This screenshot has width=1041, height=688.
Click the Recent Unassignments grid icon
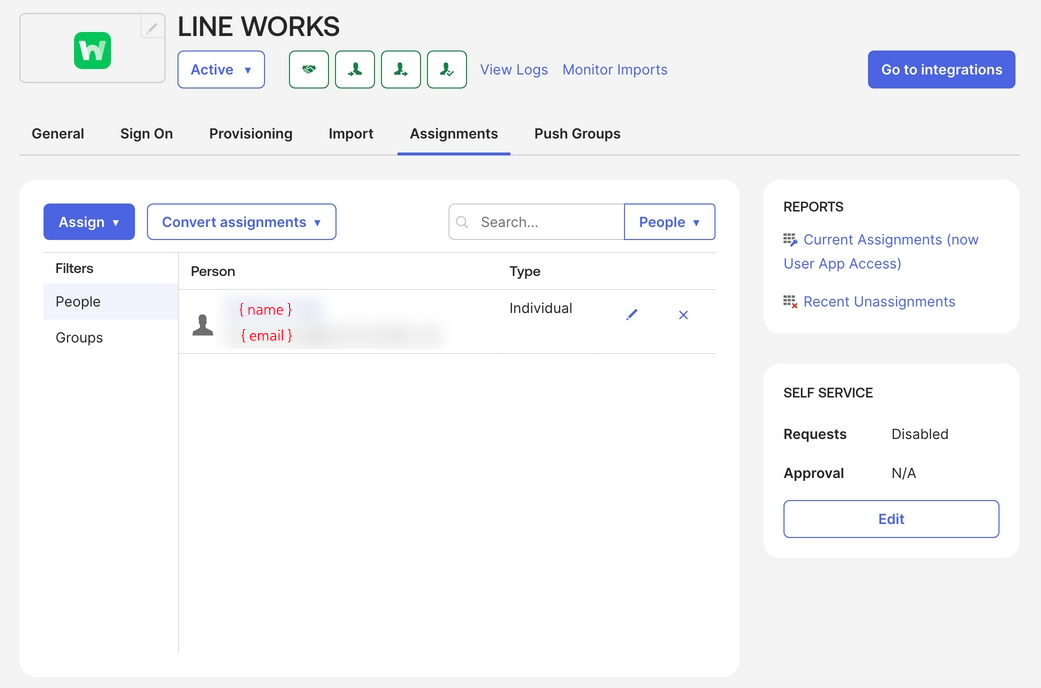click(790, 301)
